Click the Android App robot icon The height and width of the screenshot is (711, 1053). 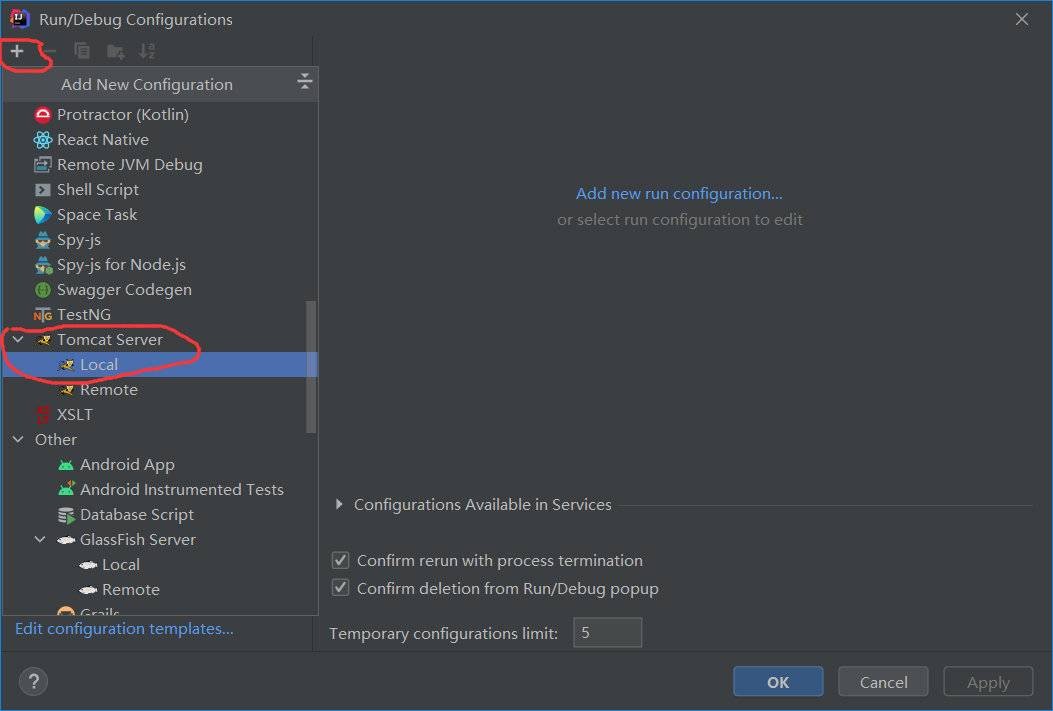(66, 465)
